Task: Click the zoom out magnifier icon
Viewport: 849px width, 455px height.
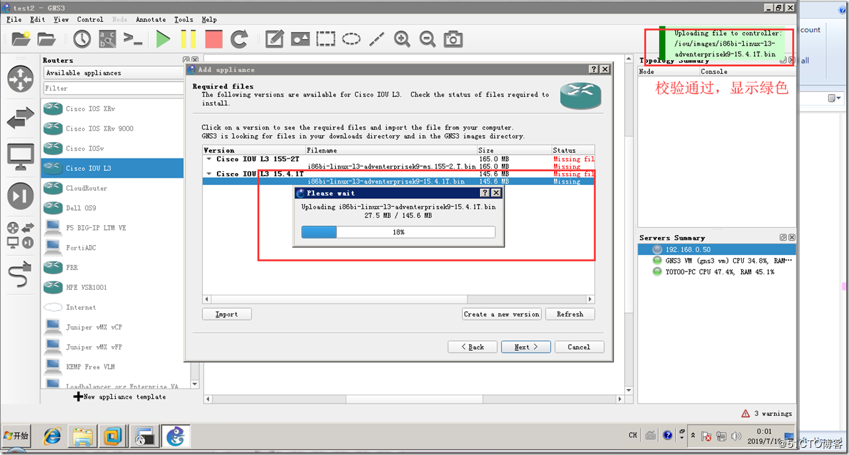Action: [x=428, y=39]
